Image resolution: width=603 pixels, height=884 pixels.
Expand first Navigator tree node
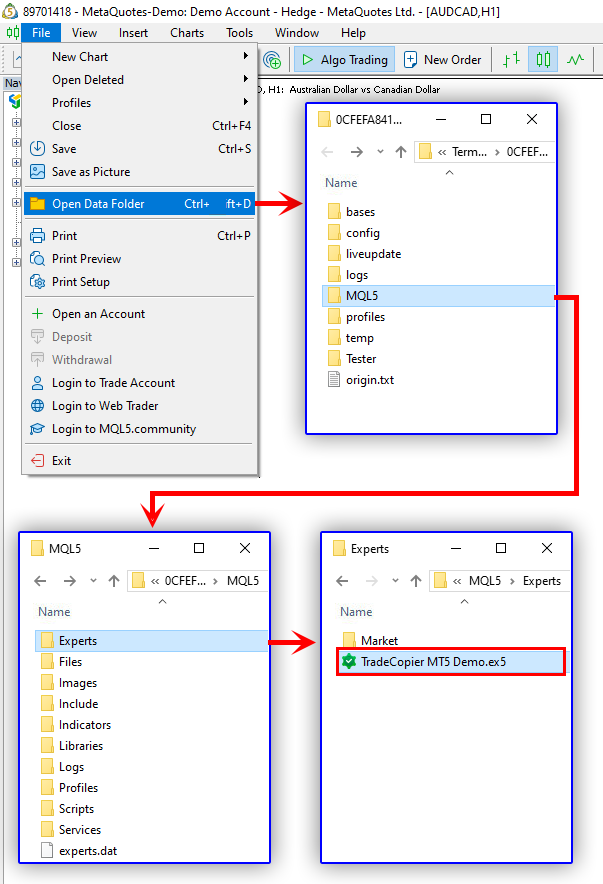point(16,122)
